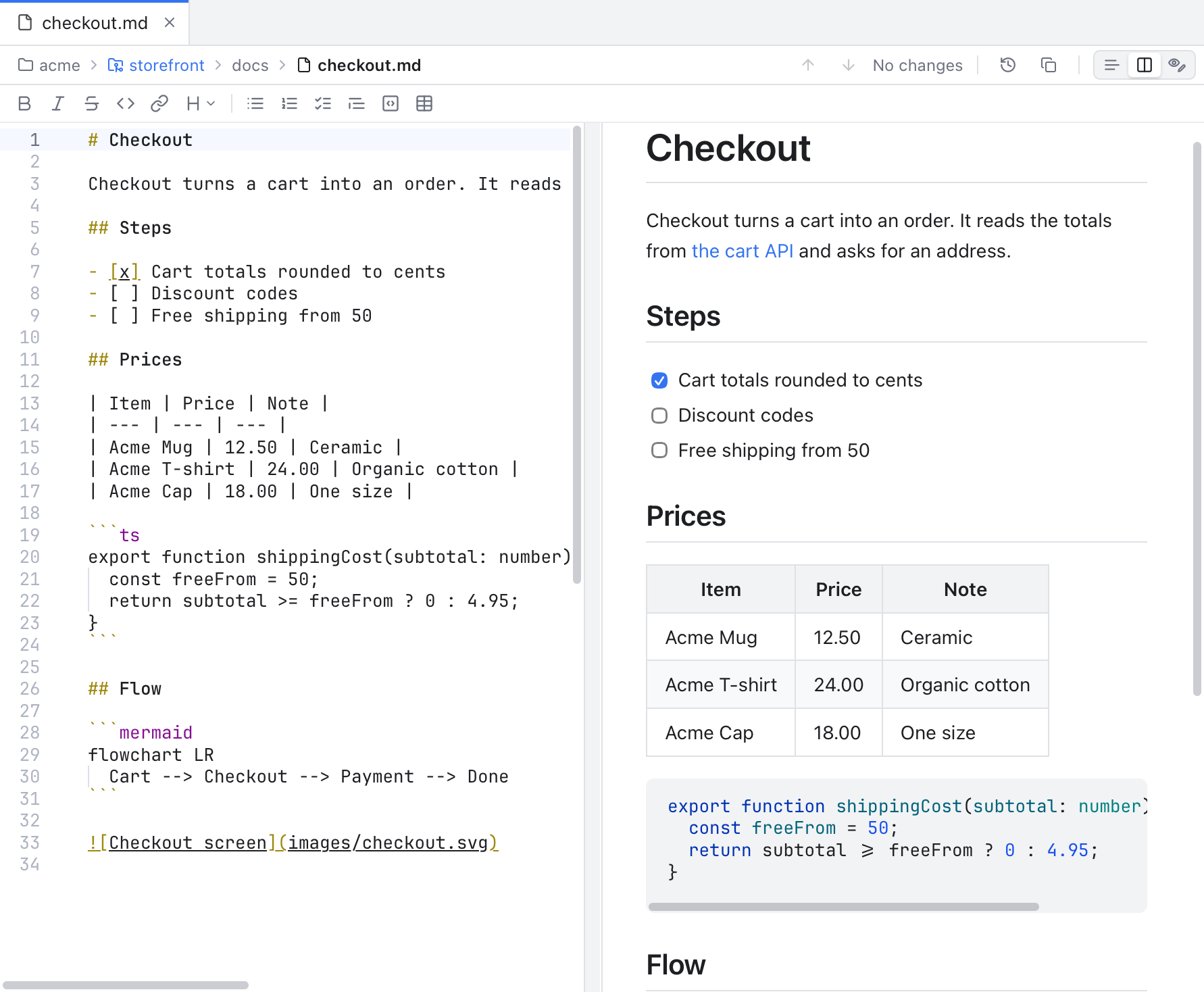The width and height of the screenshot is (1204, 992).
Task: Click the Steps heading in preview
Action: [683, 316]
